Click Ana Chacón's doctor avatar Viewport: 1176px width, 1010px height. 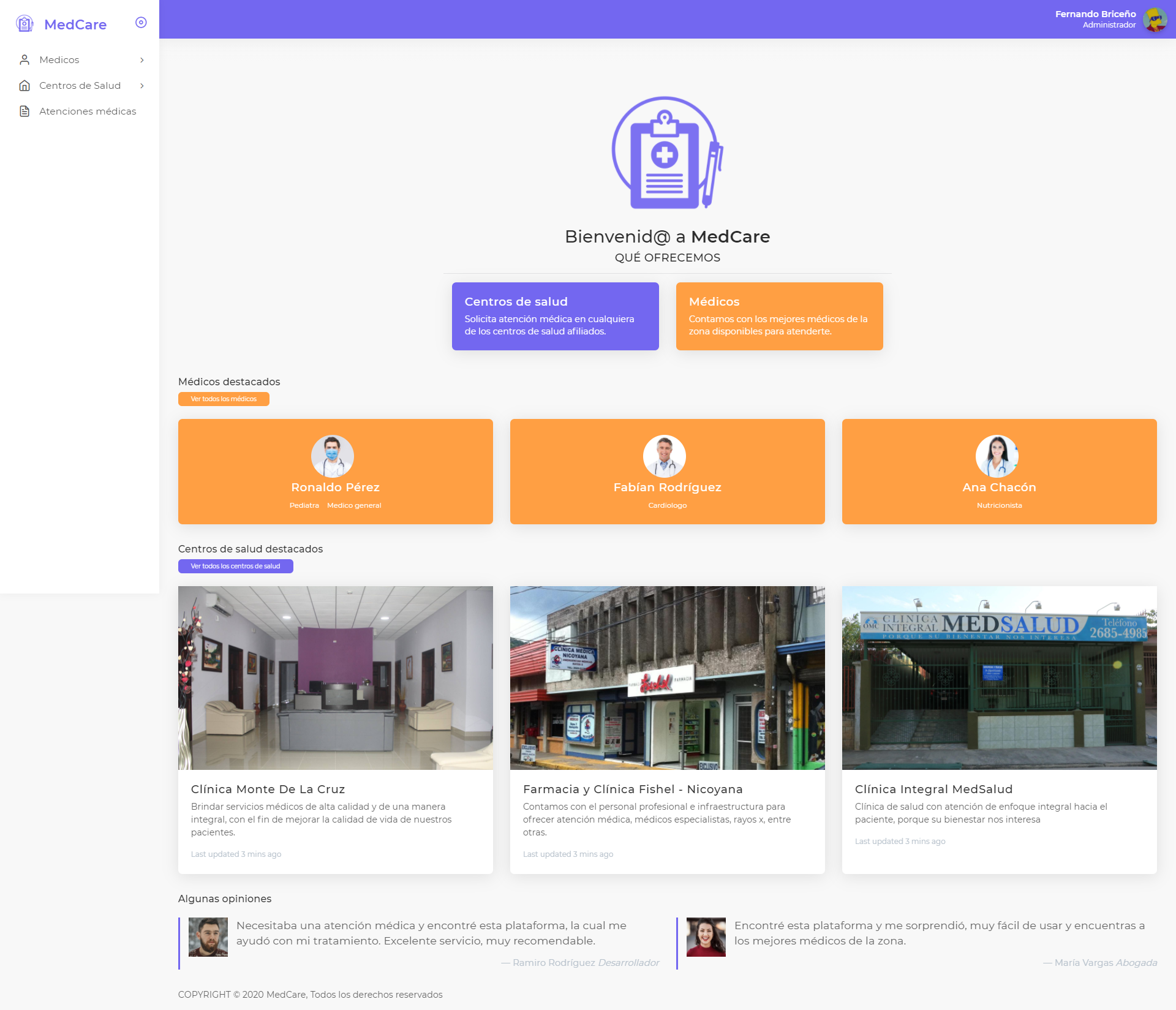pyautogui.click(x=997, y=456)
